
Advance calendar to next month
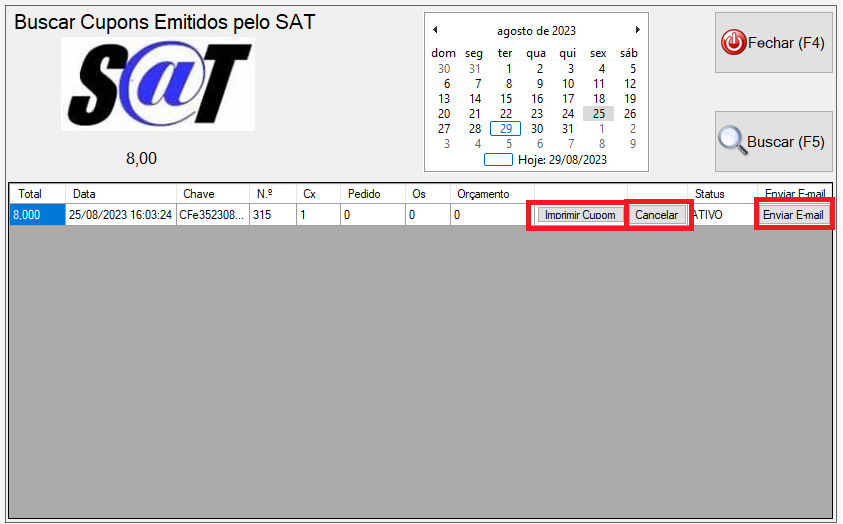637,30
